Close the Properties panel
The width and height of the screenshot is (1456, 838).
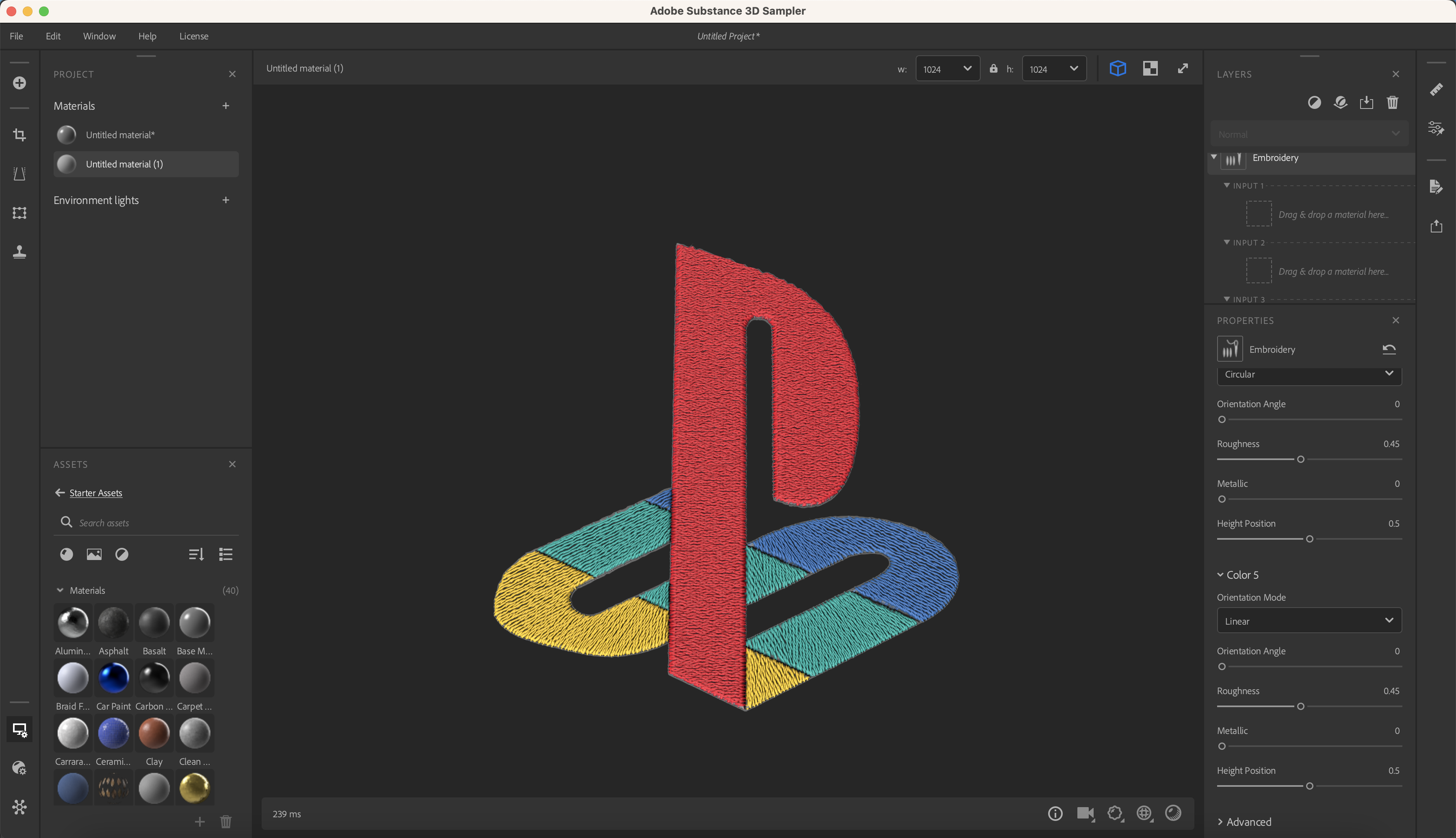1395,321
